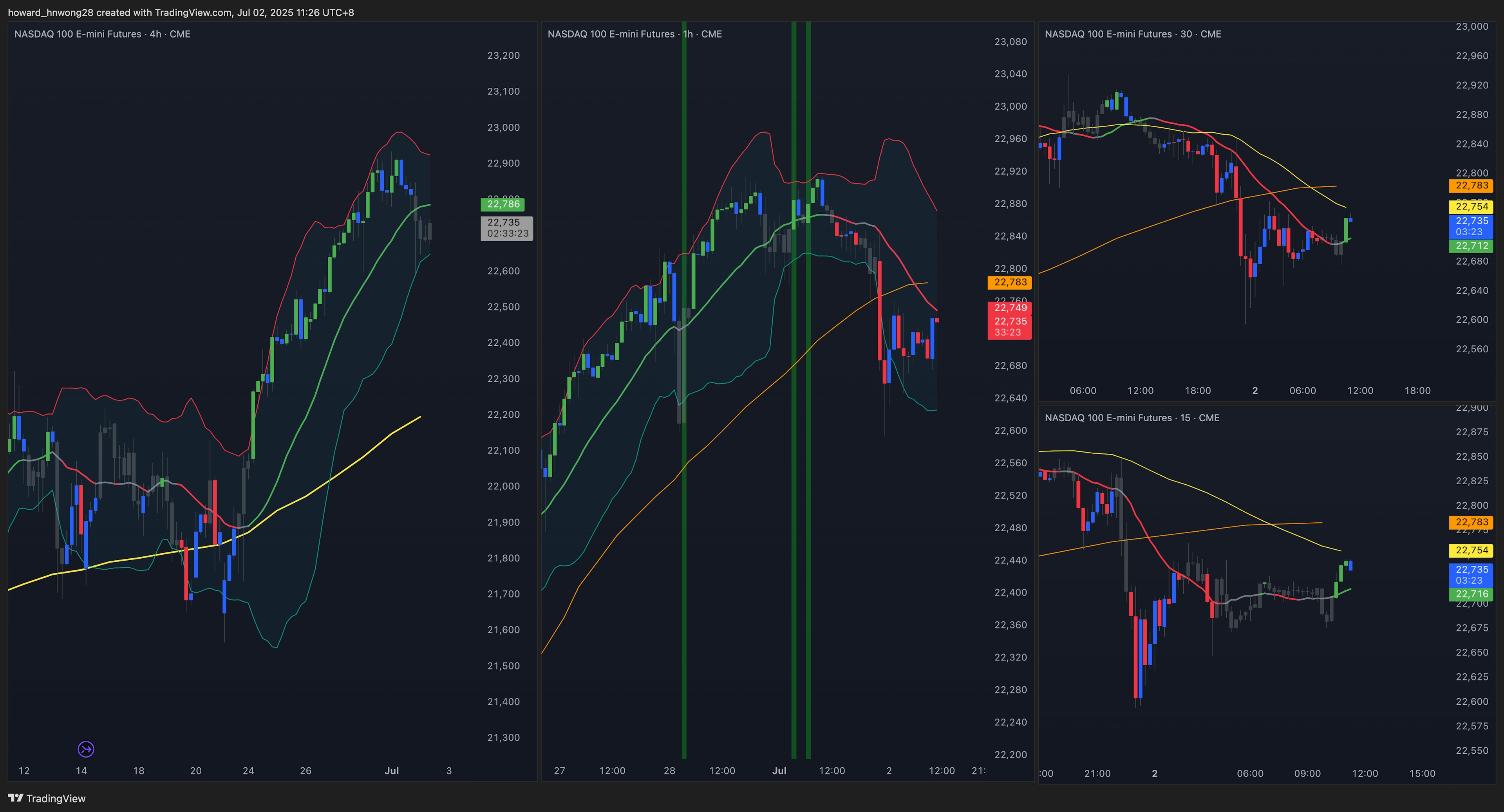The width and height of the screenshot is (1504, 812).
Task: Click the 22,550 price axis value on 15-minute chart
Action: pos(1472,751)
